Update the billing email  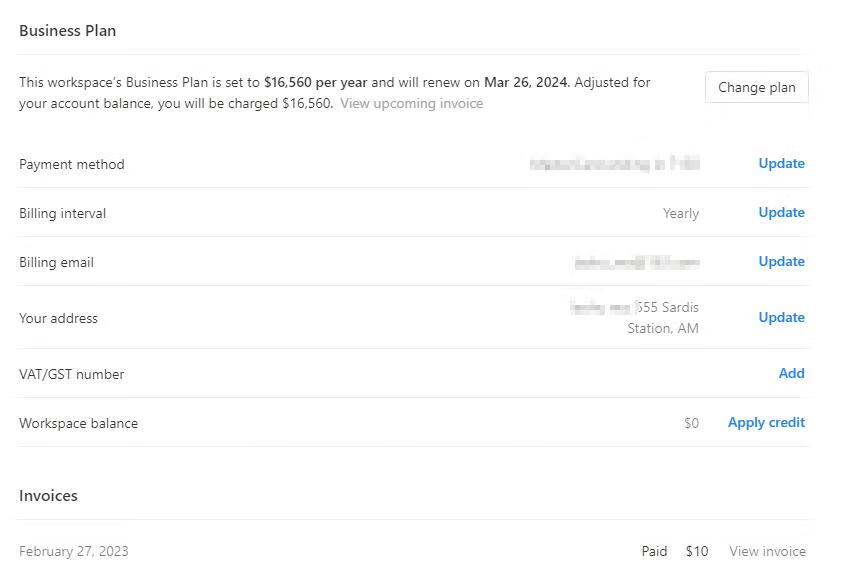click(781, 261)
